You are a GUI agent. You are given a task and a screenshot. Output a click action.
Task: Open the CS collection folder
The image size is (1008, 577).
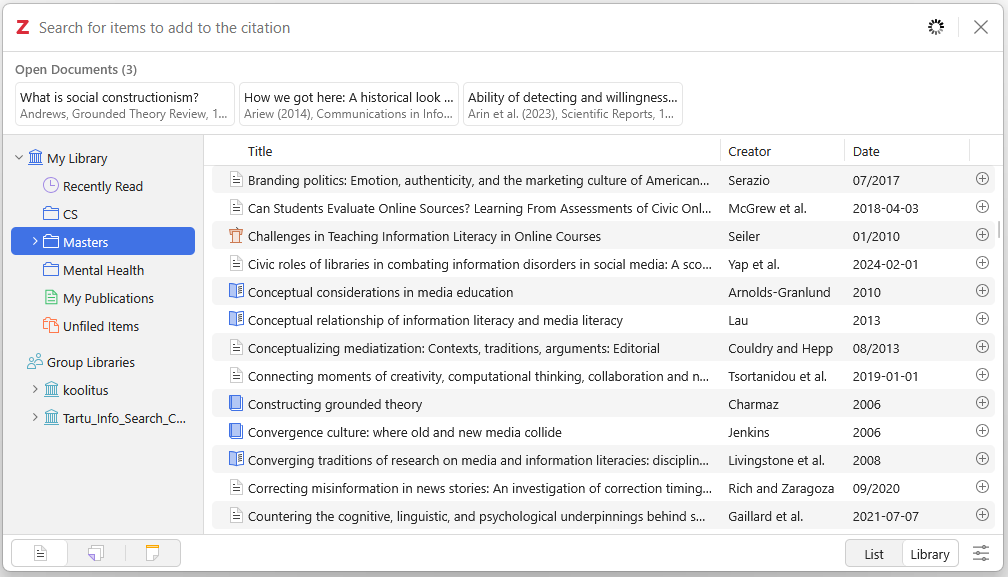point(103,214)
